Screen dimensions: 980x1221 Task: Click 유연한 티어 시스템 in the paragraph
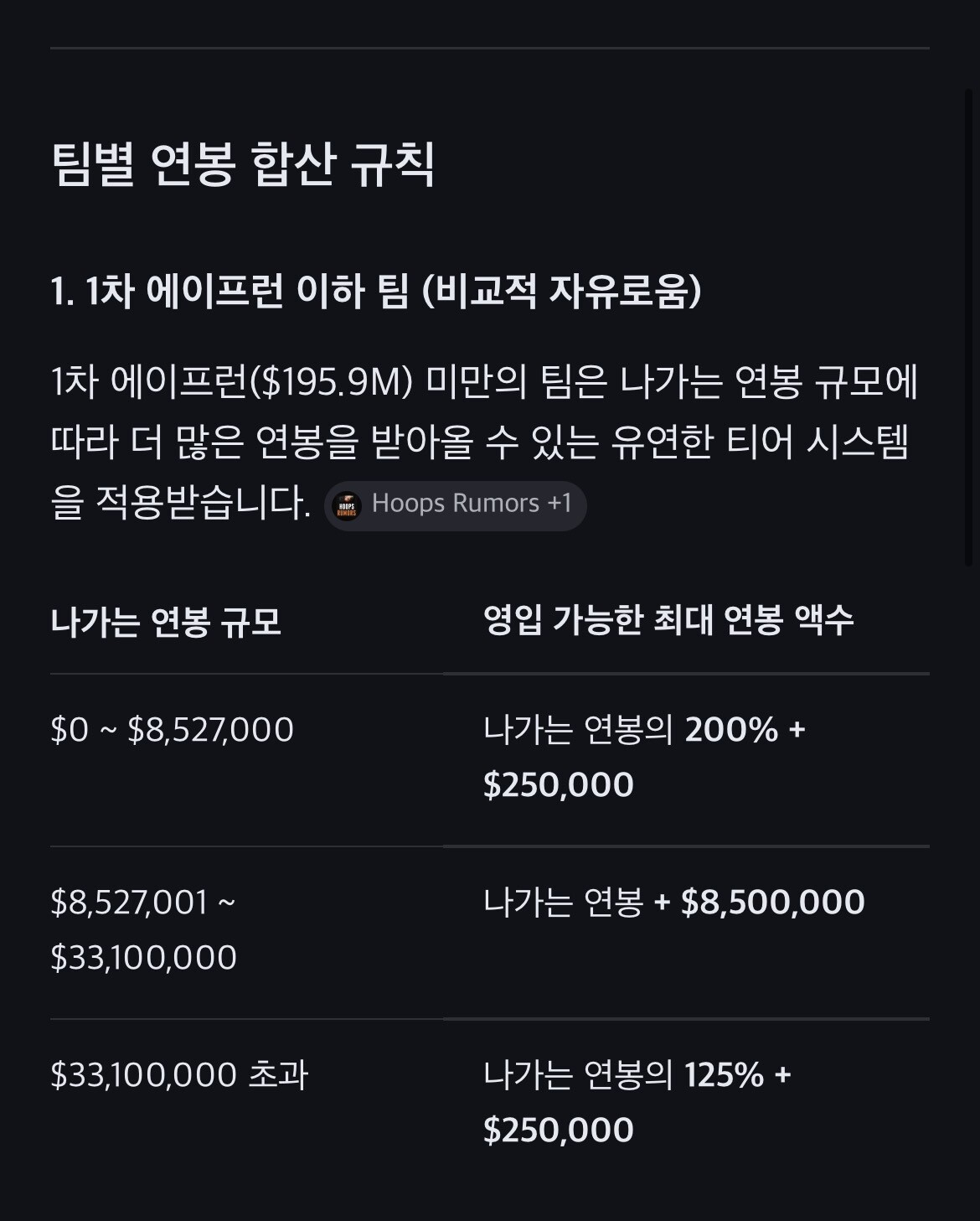coord(759,442)
